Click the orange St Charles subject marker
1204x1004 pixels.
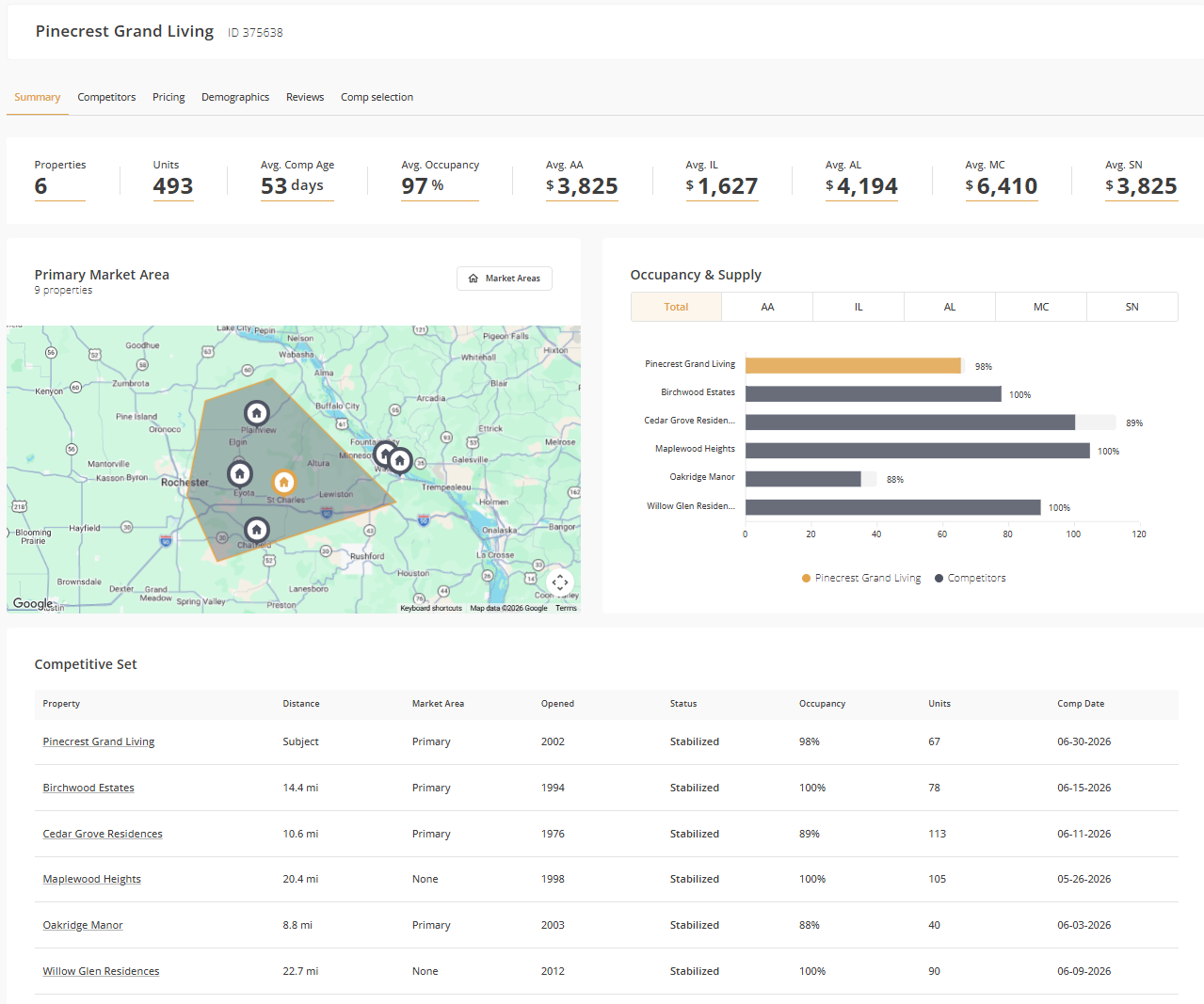click(283, 482)
